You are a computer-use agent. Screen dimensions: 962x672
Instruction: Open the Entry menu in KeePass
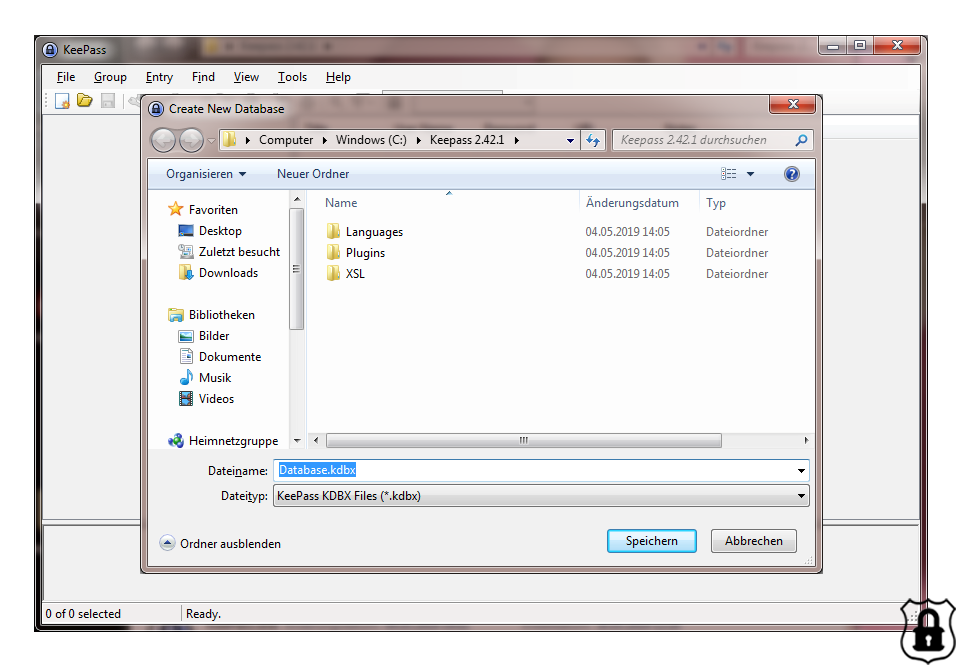pos(160,77)
